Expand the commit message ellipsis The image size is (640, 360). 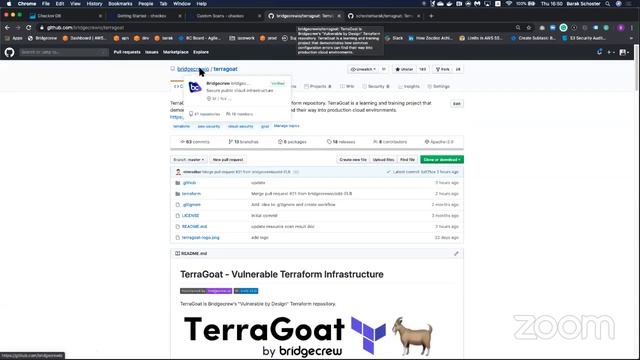[296, 172]
